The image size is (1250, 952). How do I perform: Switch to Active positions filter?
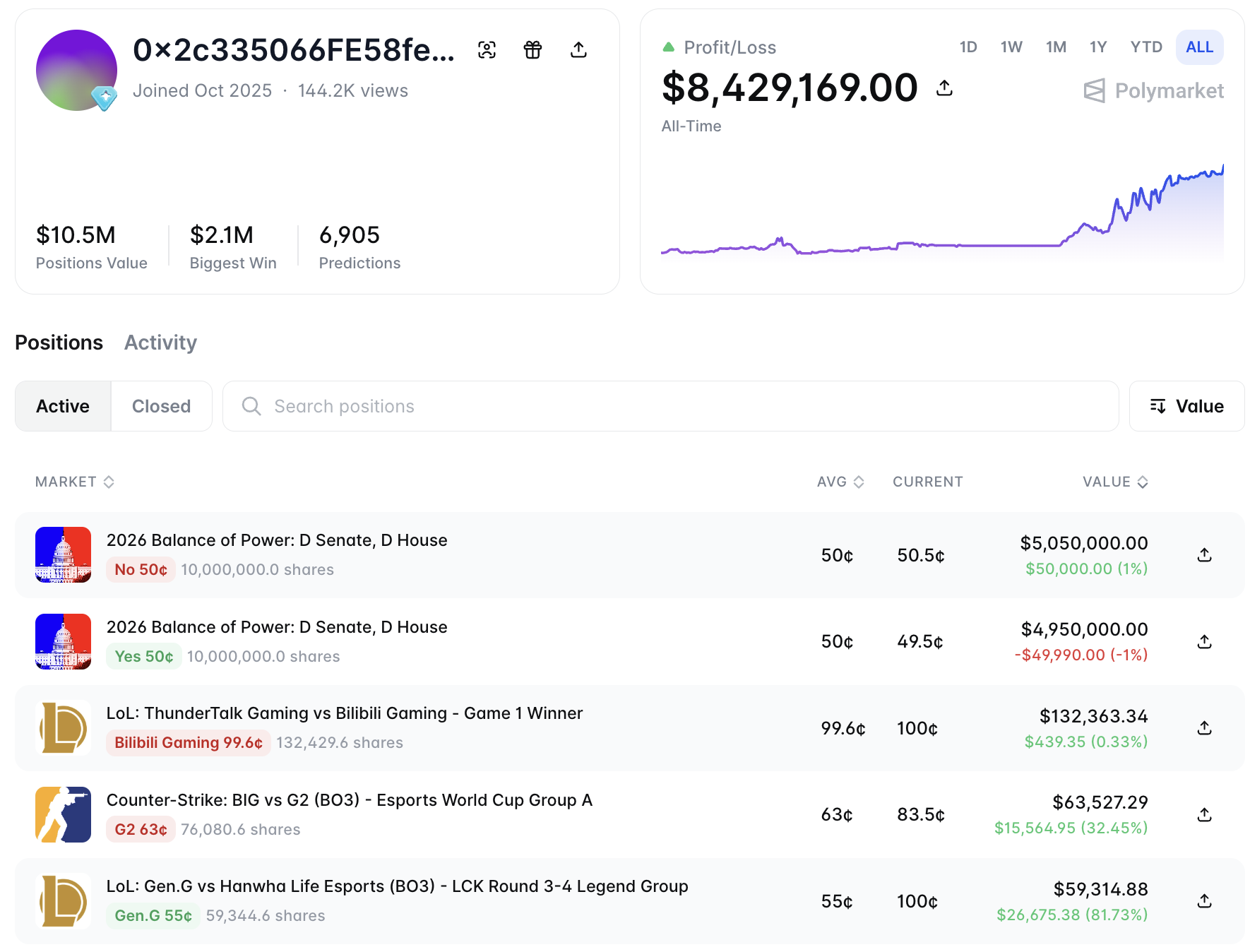click(63, 406)
